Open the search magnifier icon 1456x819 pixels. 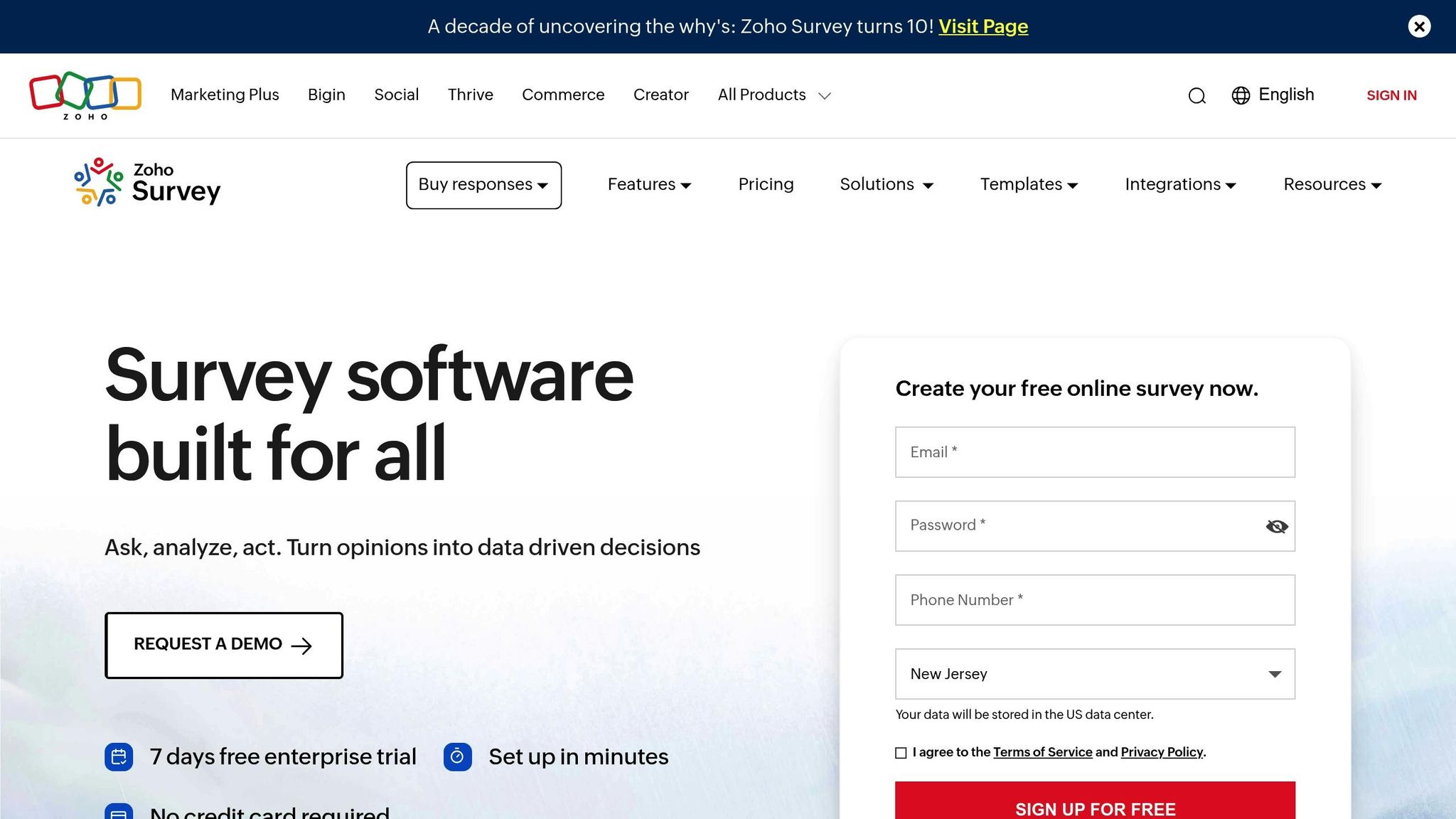(1197, 95)
